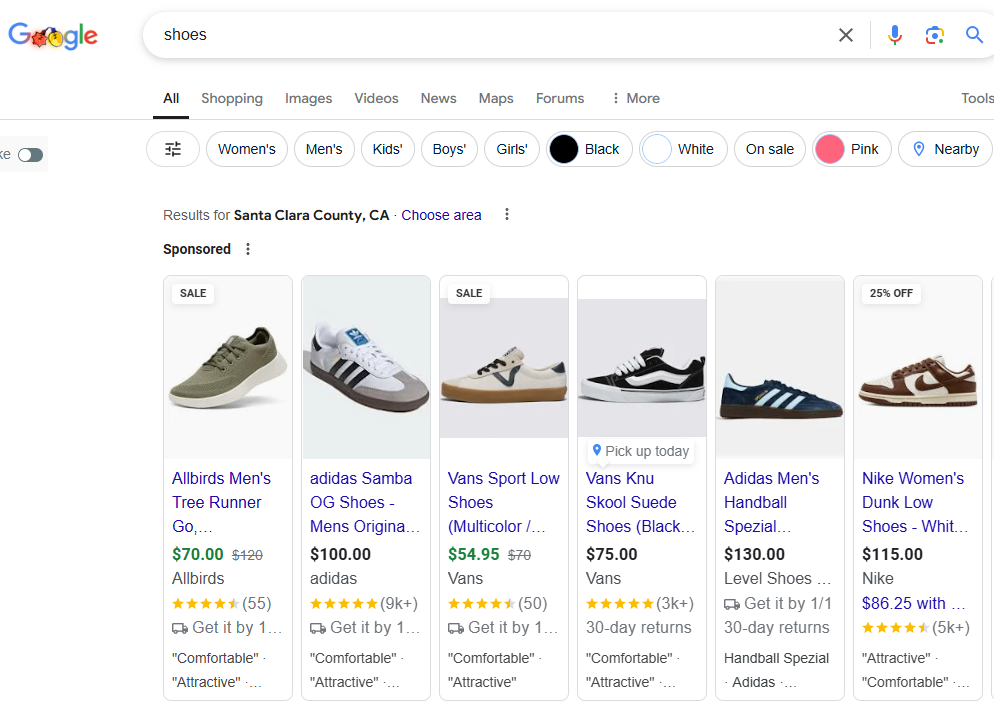Image resolution: width=994 pixels, height=717 pixels.
Task: Click the Level Shoes seller name
Action: (777, 578)
